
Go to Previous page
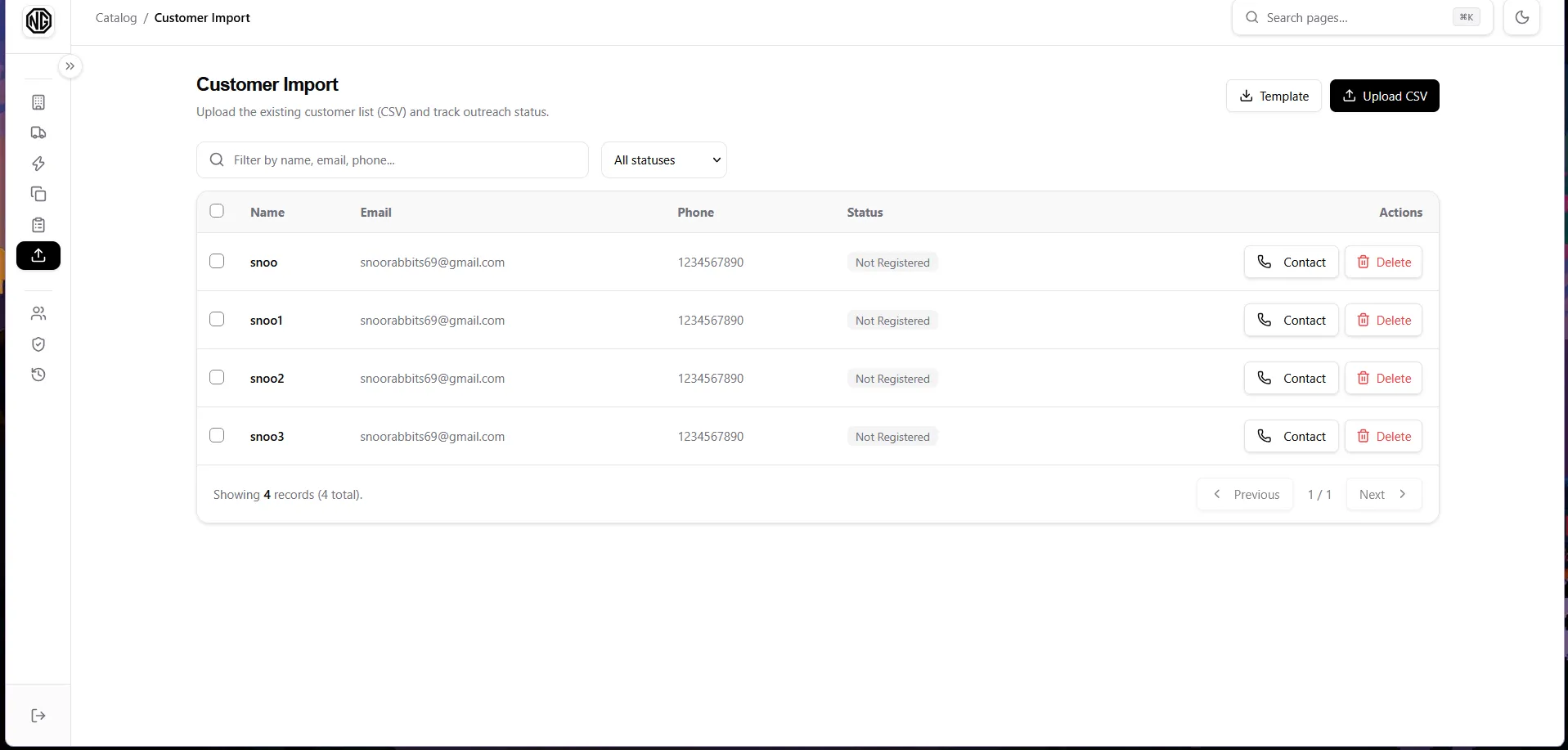1245,494
